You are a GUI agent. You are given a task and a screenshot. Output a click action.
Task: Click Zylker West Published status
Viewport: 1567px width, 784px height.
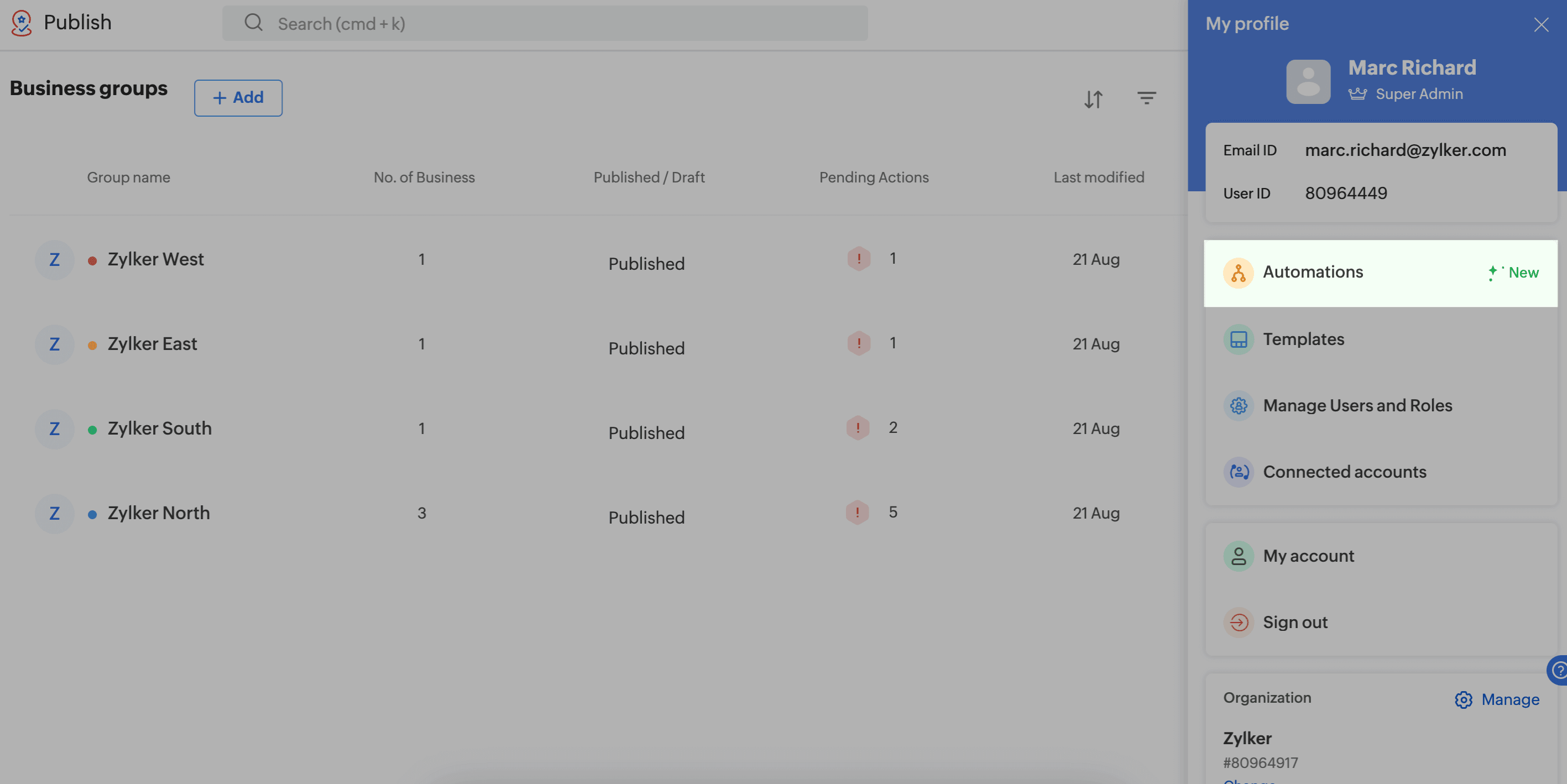[x=646, y=264]
